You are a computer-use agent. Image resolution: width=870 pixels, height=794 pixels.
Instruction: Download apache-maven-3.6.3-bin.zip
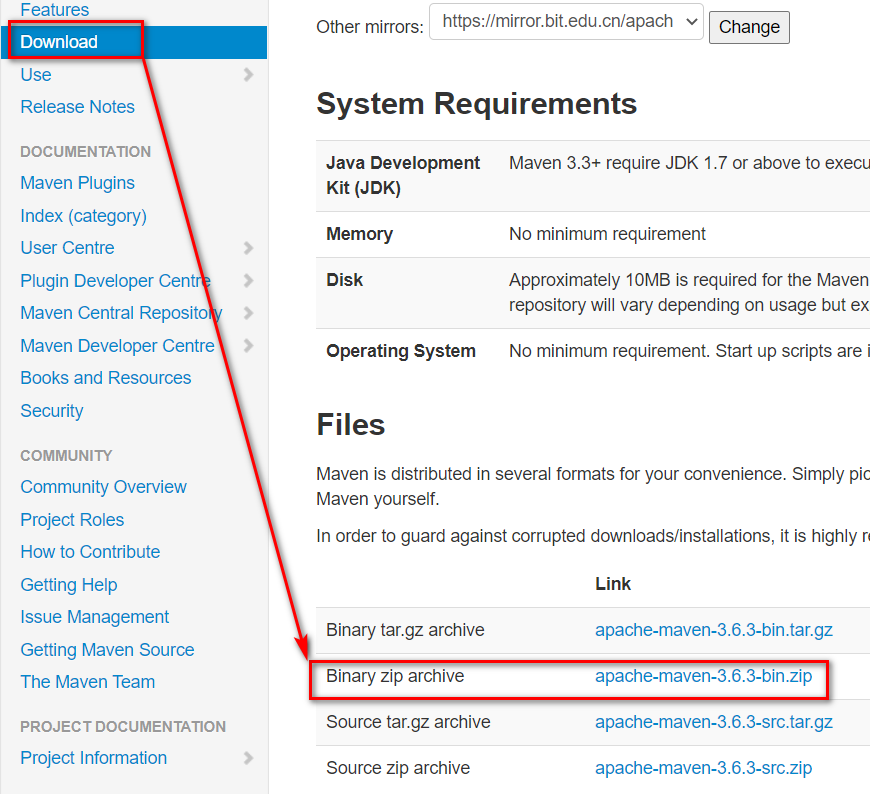(704, 676)
